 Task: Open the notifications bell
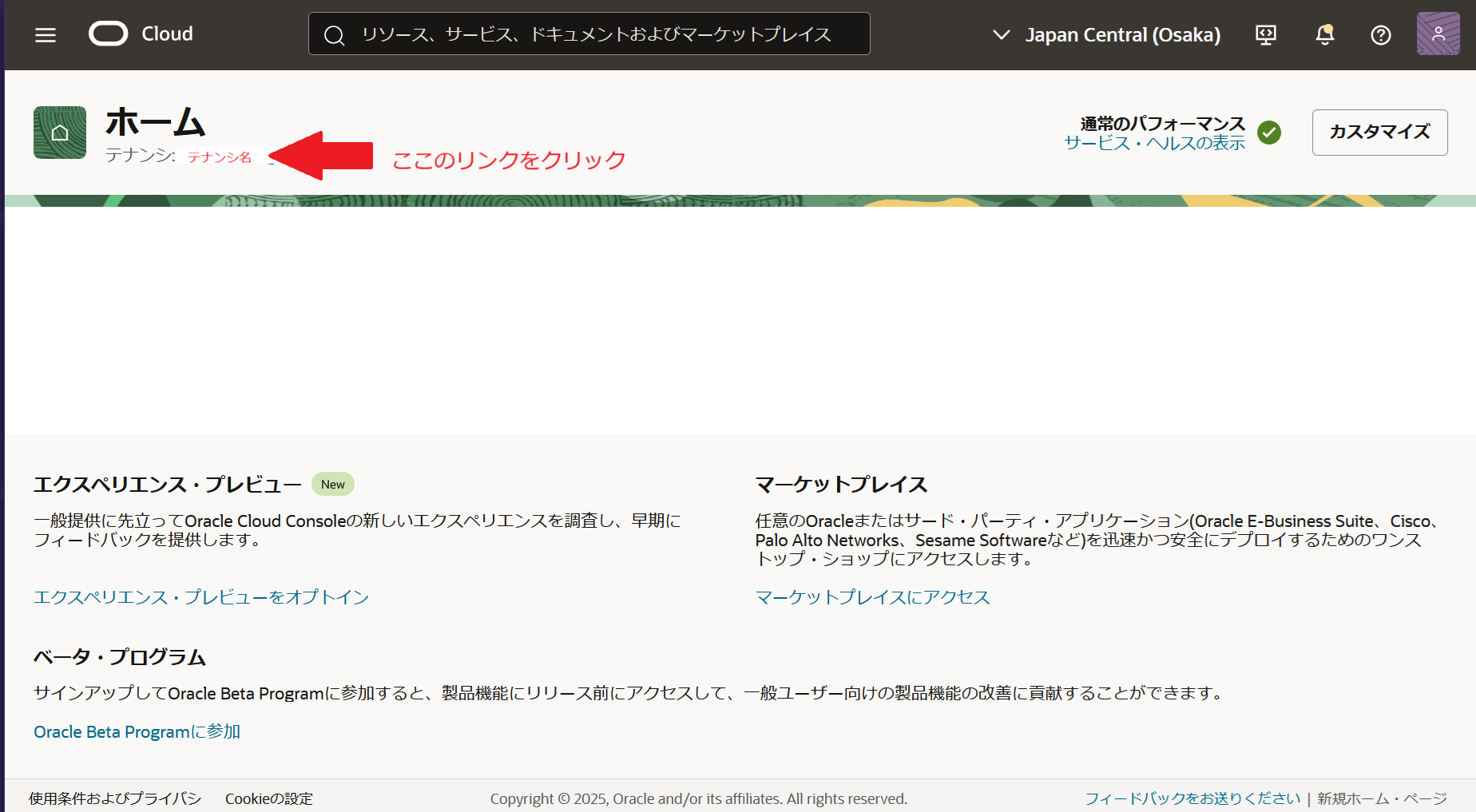[x=1325, y=34]
